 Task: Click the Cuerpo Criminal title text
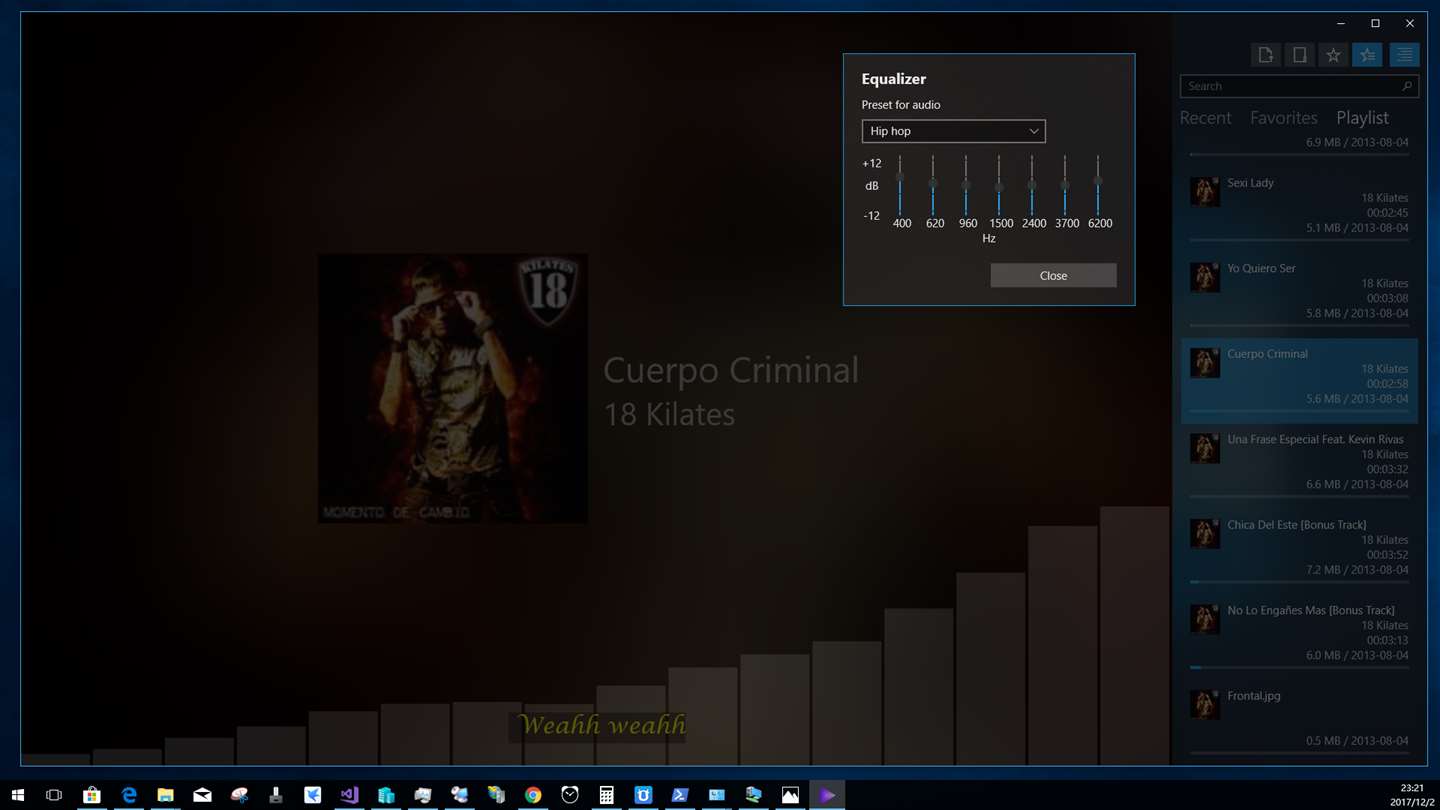click(x=731, y=370)
